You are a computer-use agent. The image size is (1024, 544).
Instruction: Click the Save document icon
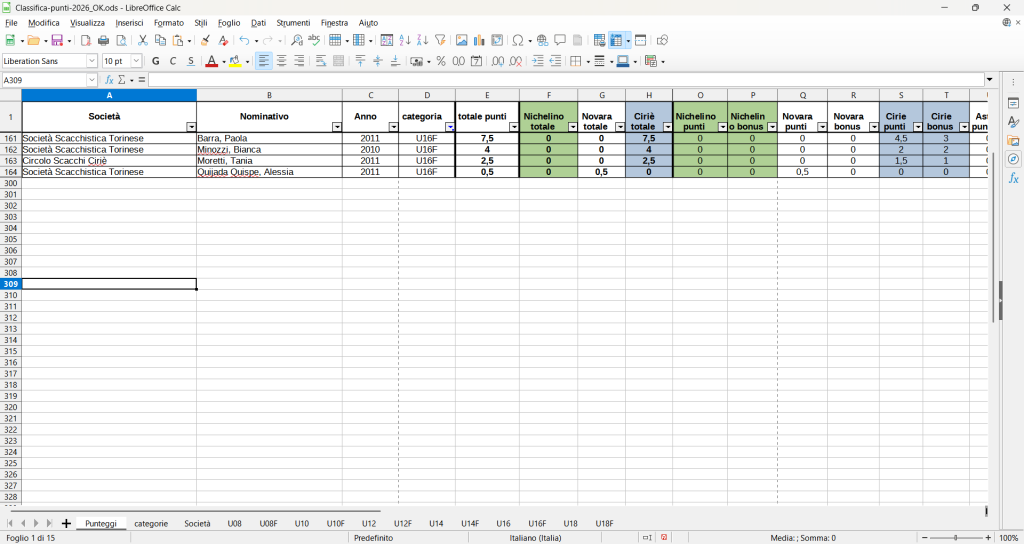coord(57,41)
